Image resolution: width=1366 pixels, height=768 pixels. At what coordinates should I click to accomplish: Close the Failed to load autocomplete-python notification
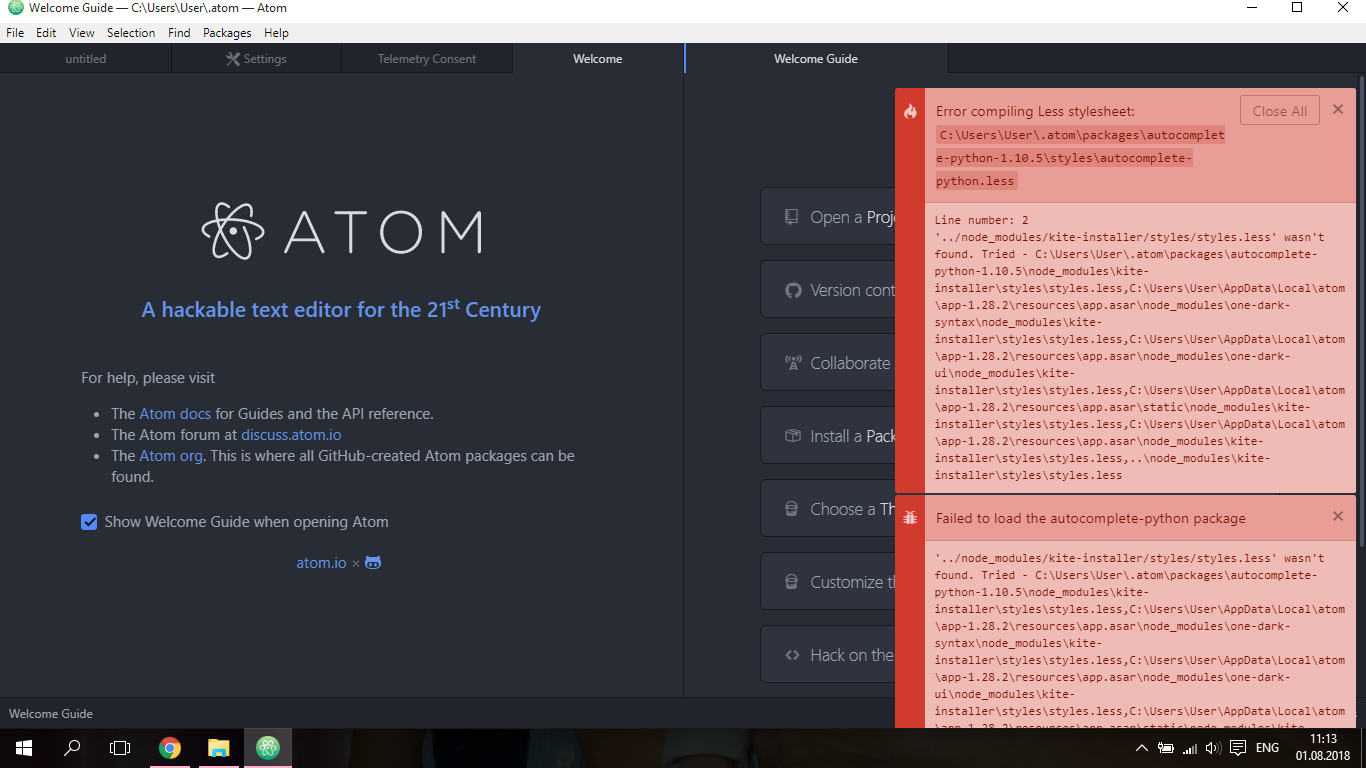pos(1338,516)
